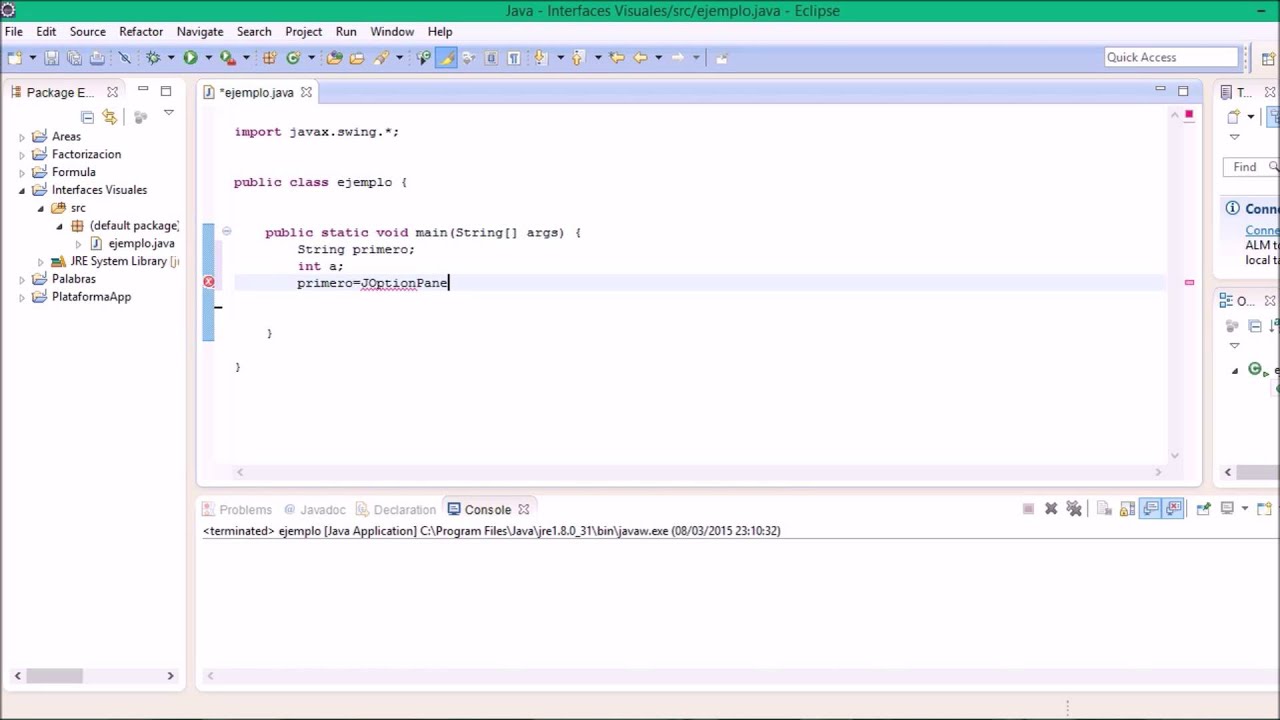The image size is (1280, 720).
Task: Open dropdown next to New Java Class icon
Action: [311, 58]
